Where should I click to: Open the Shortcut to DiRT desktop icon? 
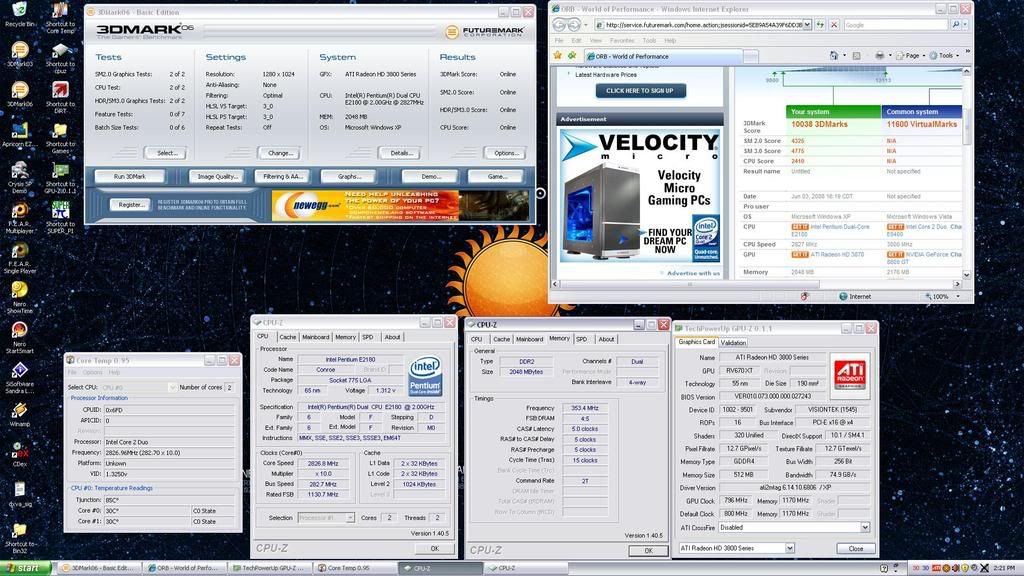(60, 98)
